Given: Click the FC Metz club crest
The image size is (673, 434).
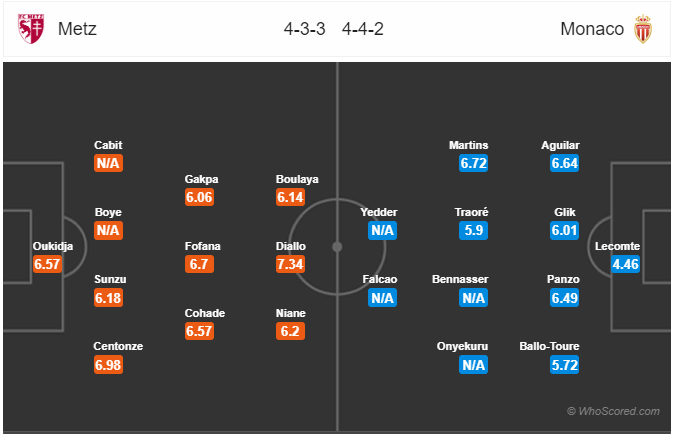Looking at the screenshot, I should (31, 29).
